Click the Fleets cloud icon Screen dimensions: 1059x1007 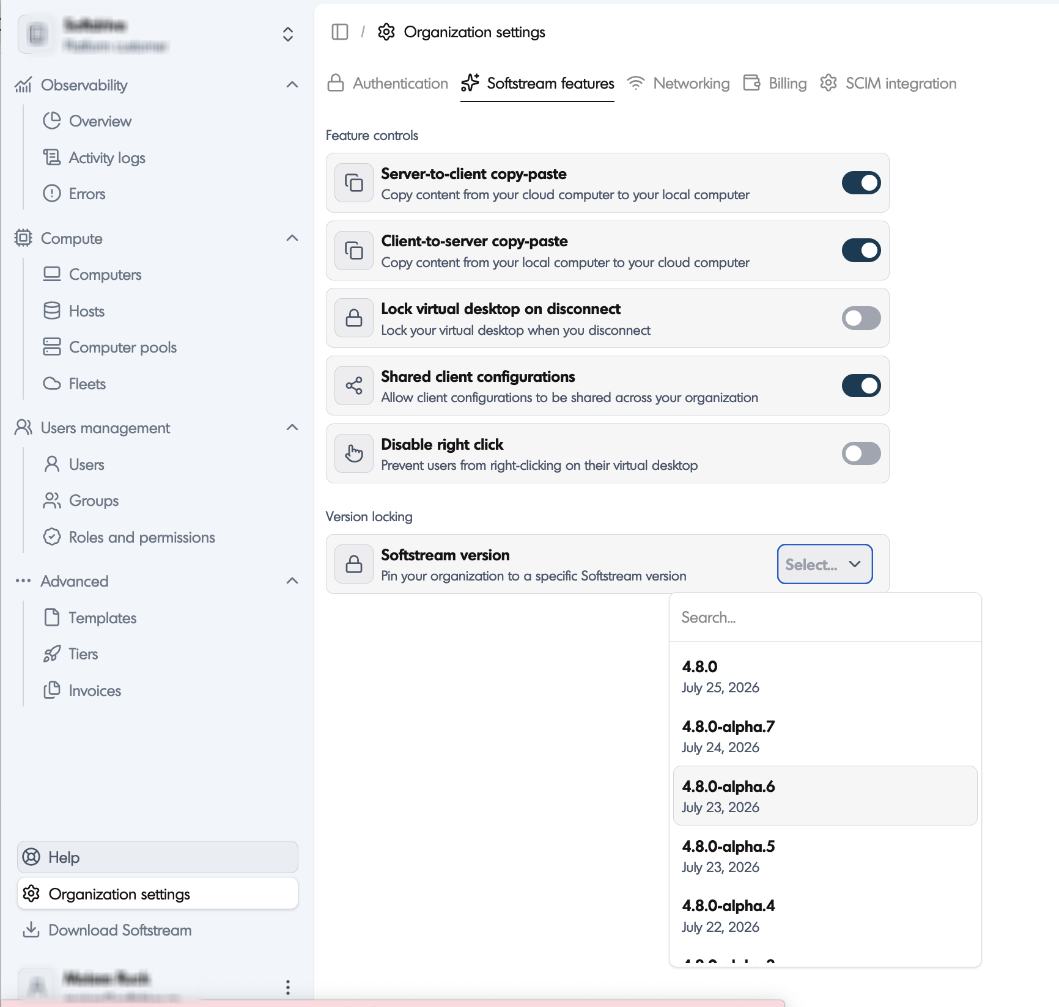52,384
